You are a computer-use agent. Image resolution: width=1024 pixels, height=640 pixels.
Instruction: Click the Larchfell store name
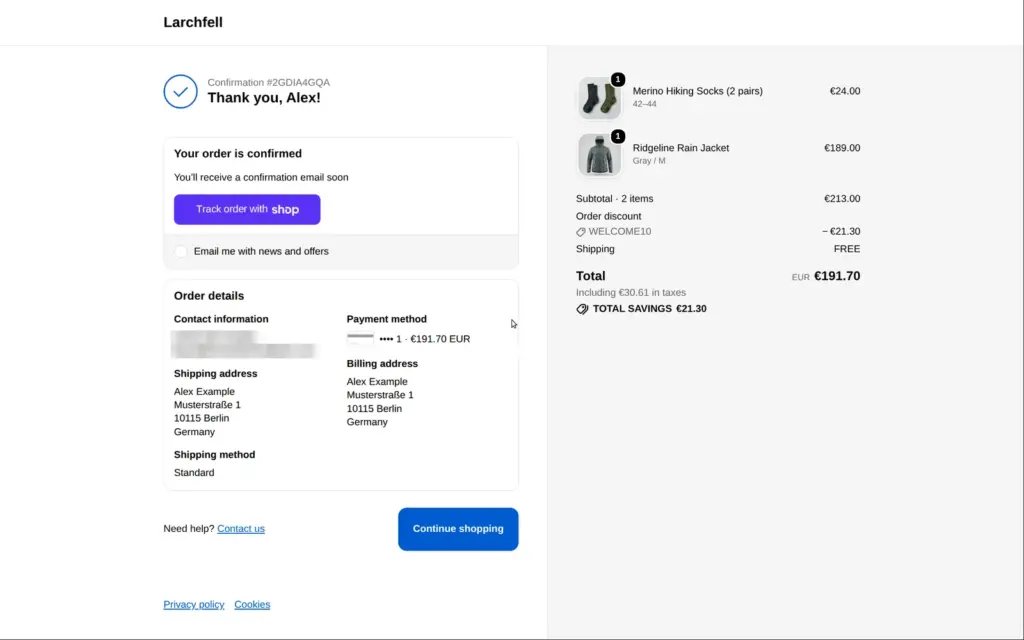click(x=193, y=22)
